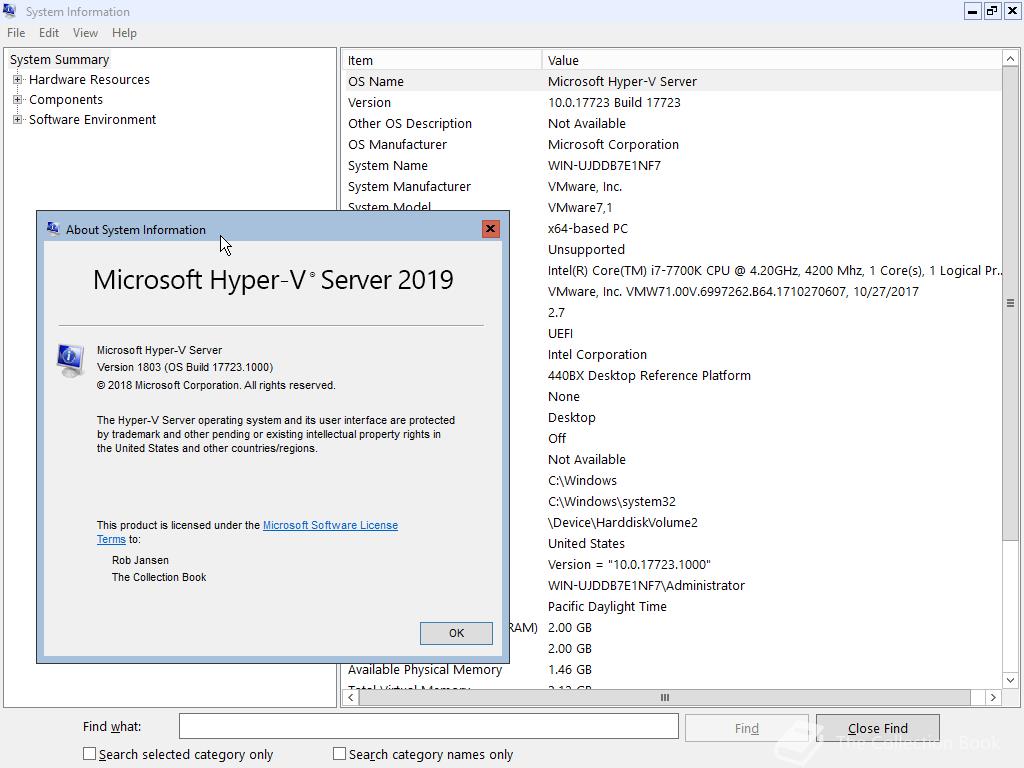Click the Close Find button
This screenshot has height=768, width=1024.
click(x=878, y=728)
